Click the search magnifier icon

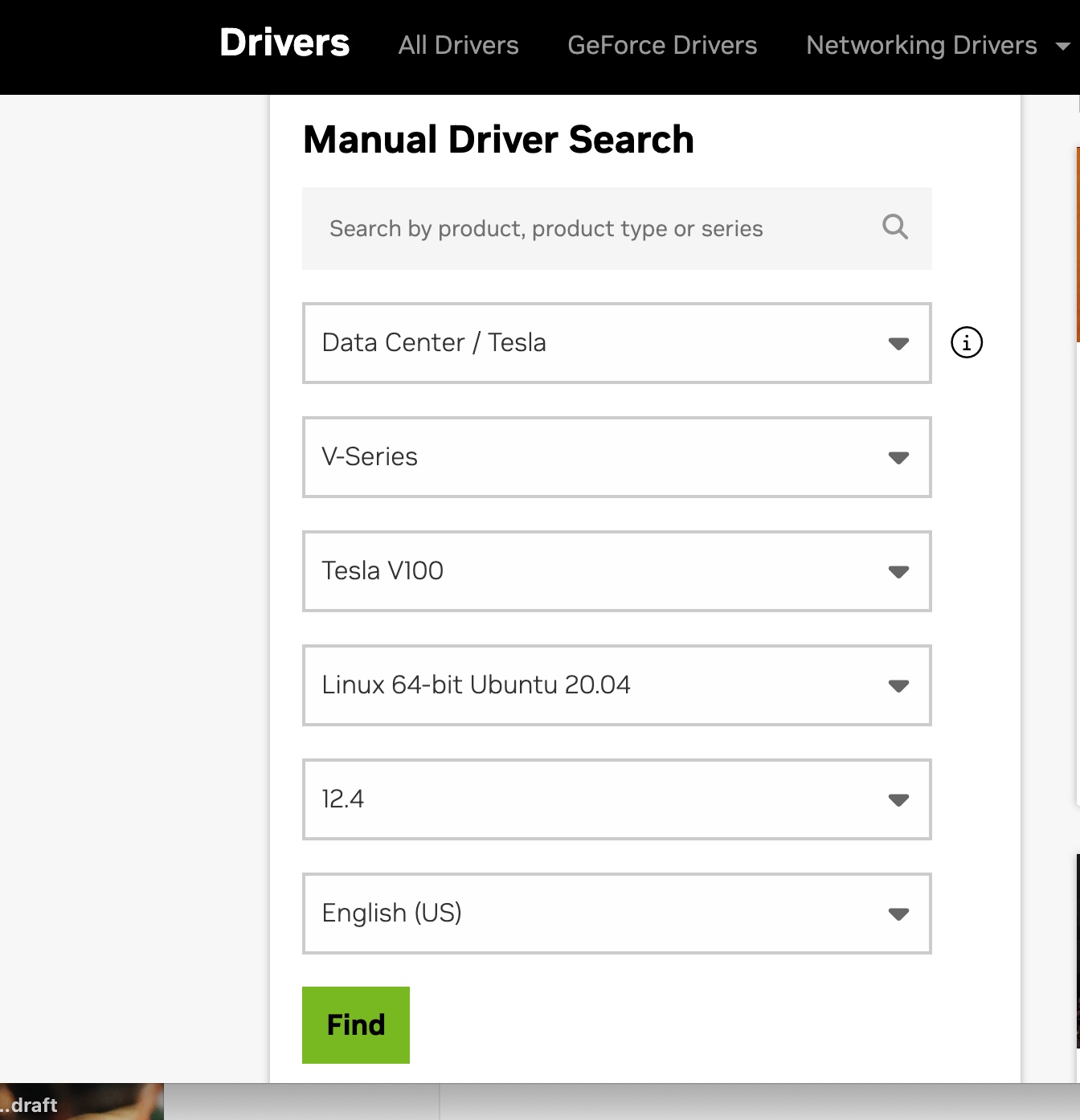coord(894,227)
